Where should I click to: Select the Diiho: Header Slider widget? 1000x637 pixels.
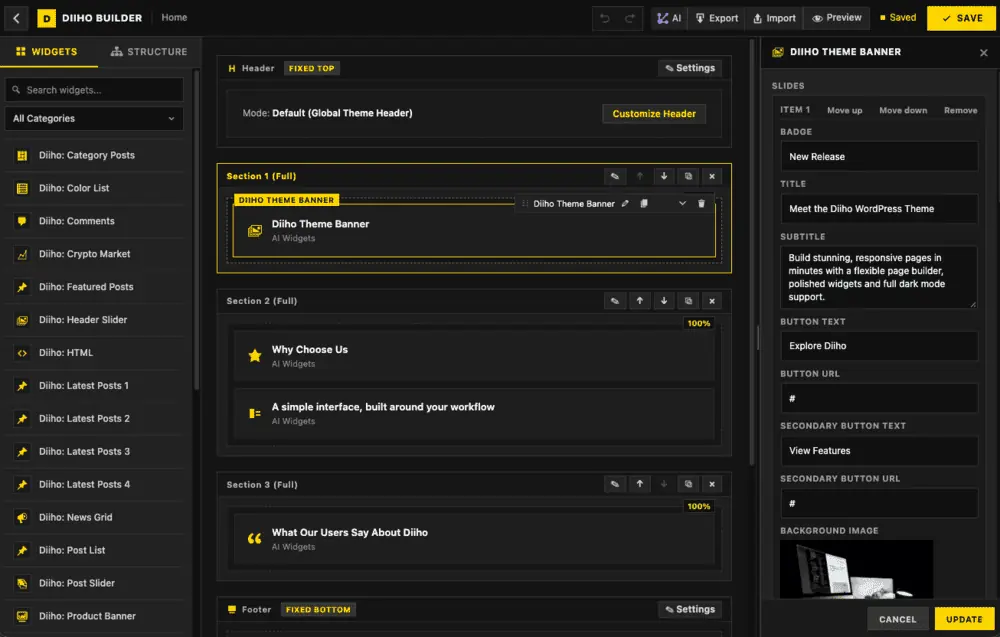pos(94,320)
